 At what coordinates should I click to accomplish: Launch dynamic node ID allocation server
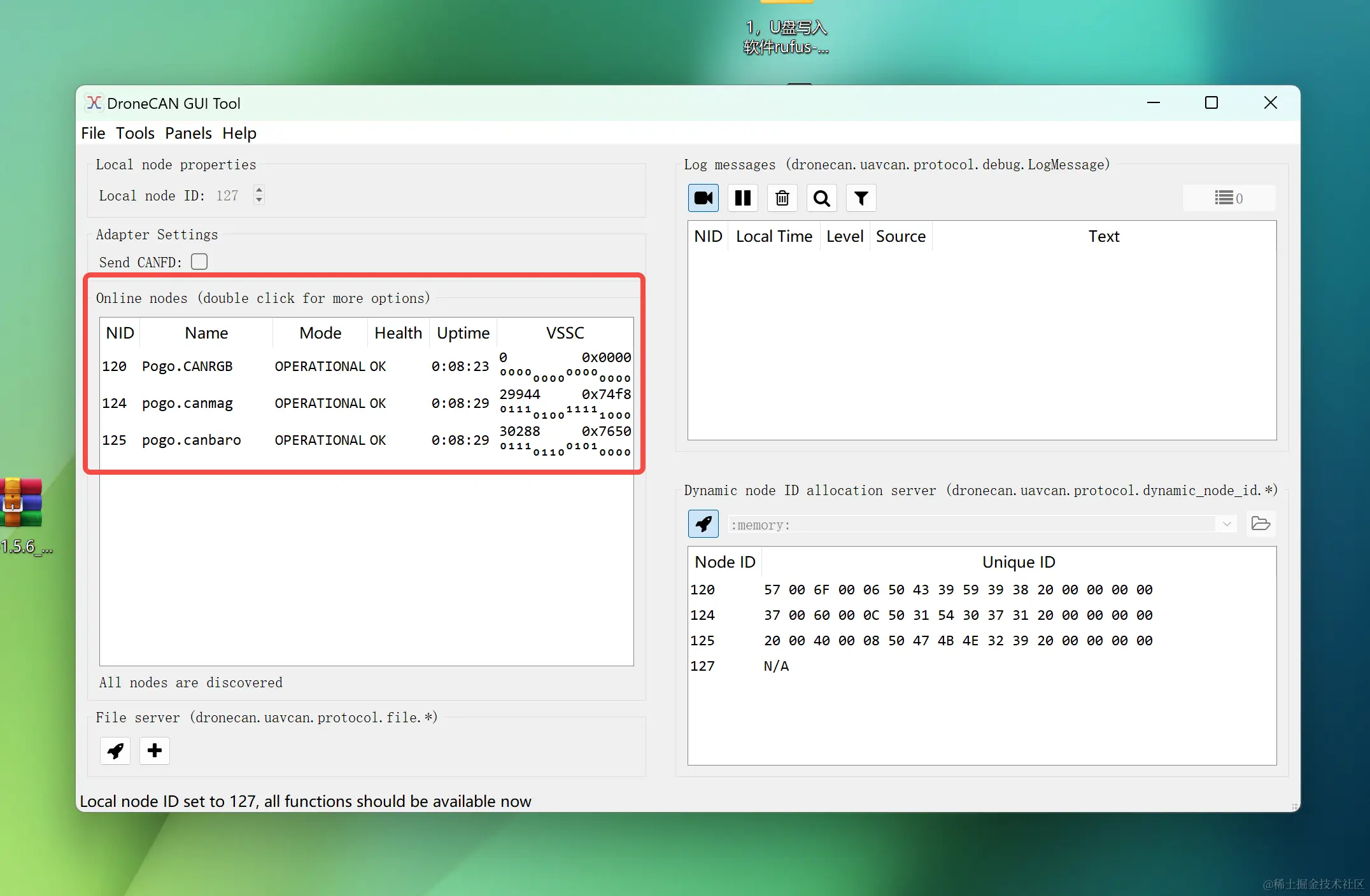click(x=703, y=524)
